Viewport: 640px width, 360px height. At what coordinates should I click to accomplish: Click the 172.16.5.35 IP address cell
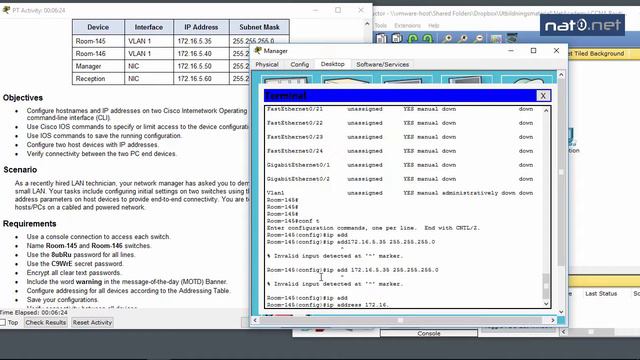click(201, 41)
